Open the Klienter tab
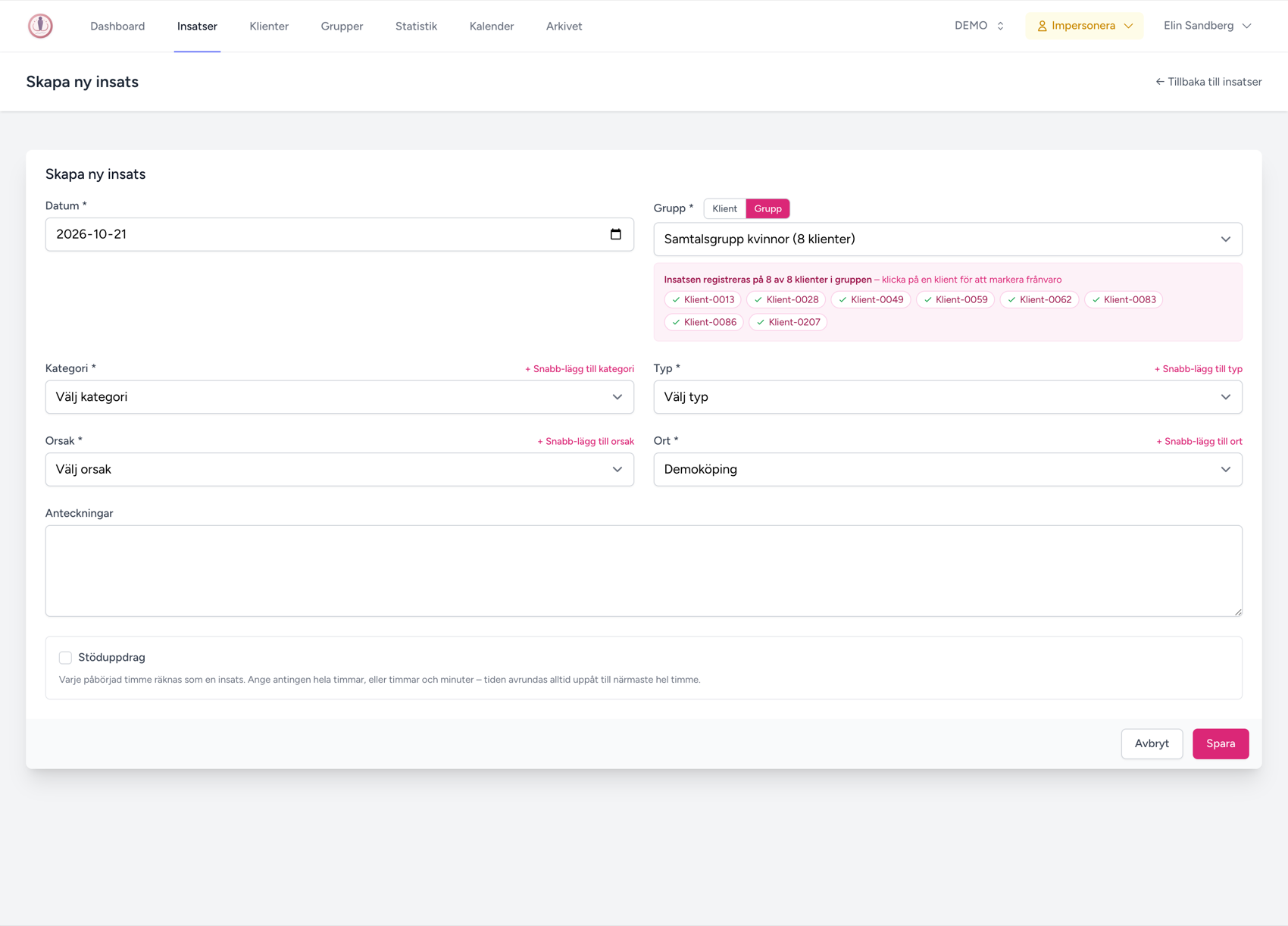1288x926 pixels. (x=269, y=27)
